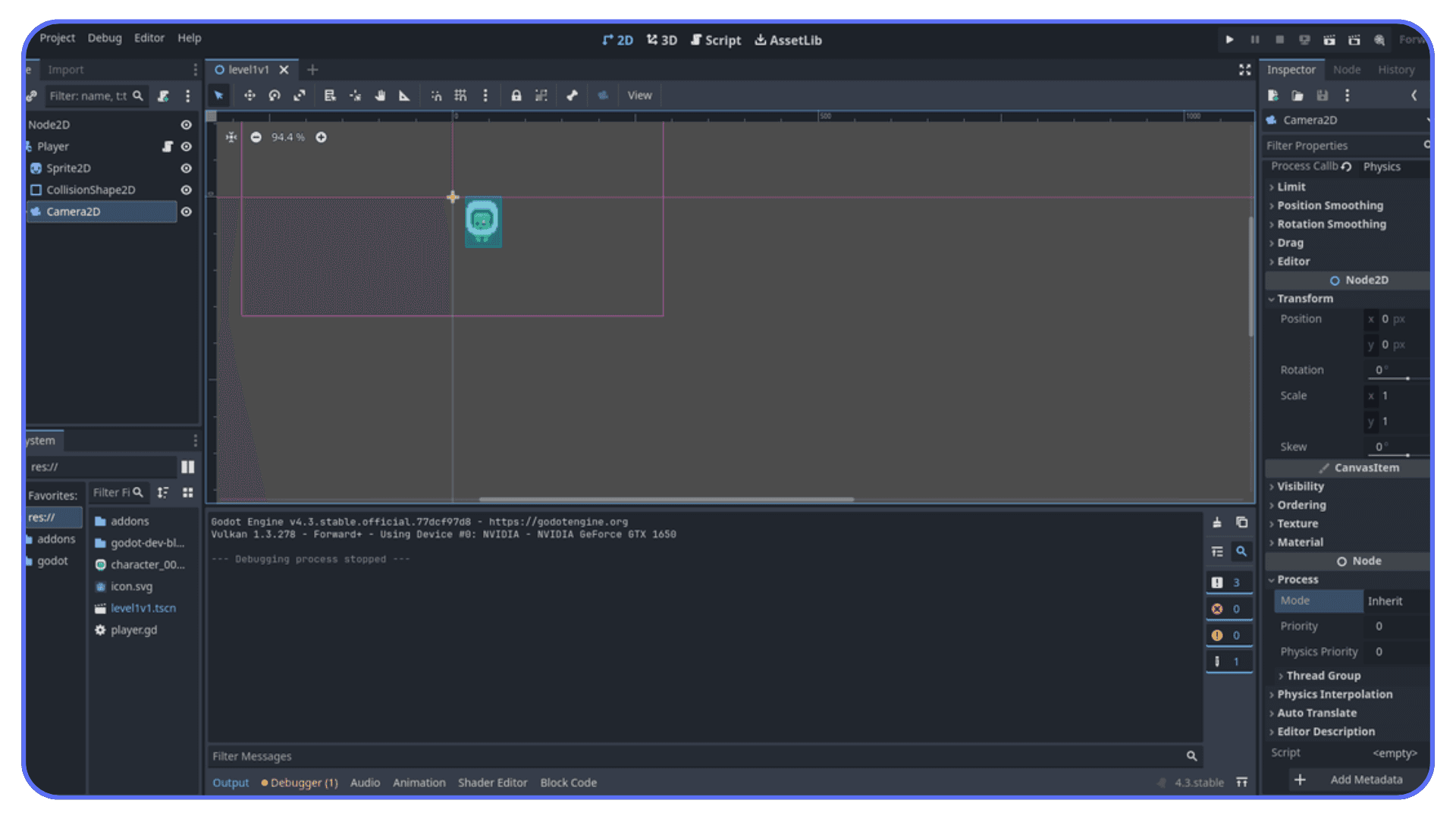Viewport: 1456px width, 819px height.
Task: Switch to the 3D workspace
Action: pyautogui.click(x=661, y=39)
